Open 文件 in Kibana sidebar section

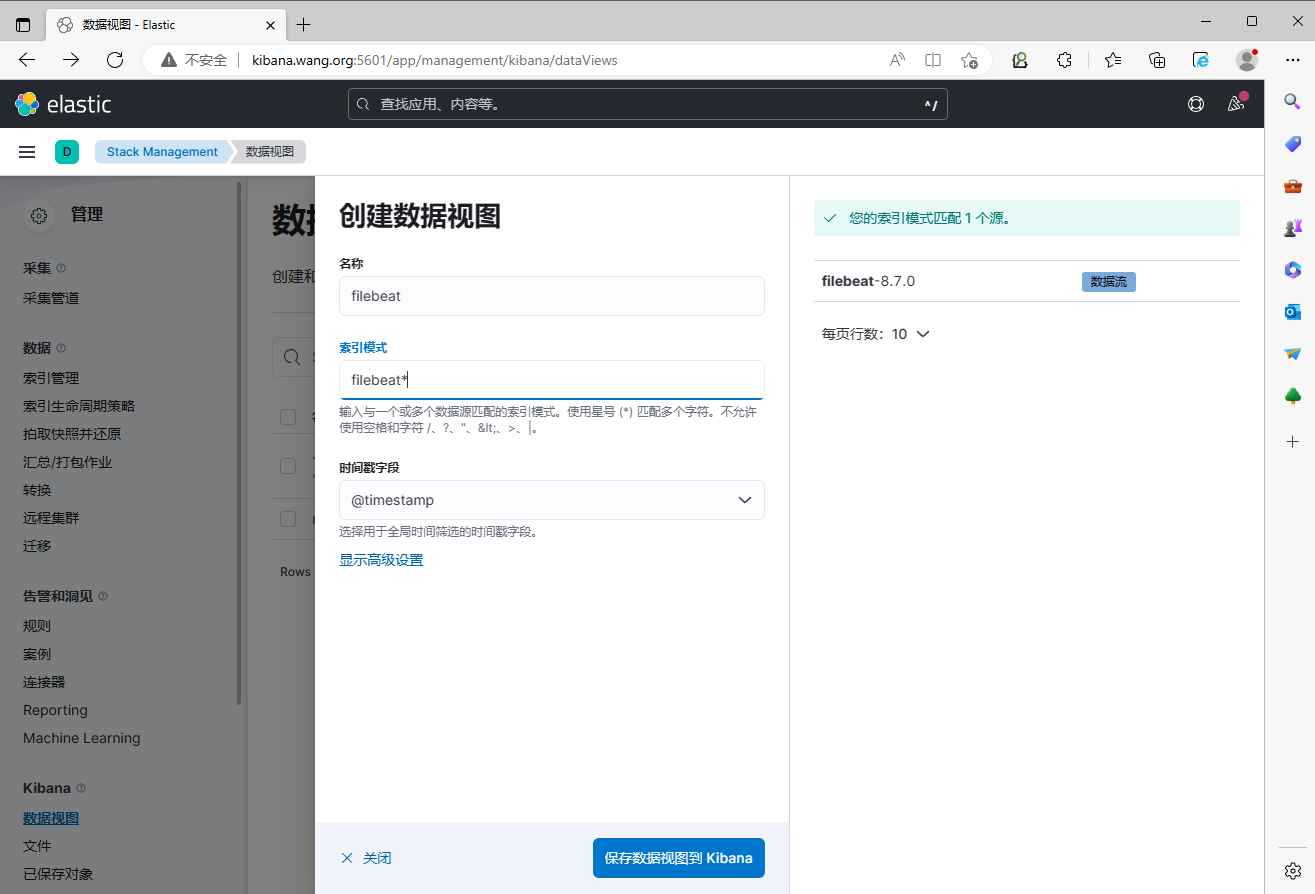coord(37,846)
